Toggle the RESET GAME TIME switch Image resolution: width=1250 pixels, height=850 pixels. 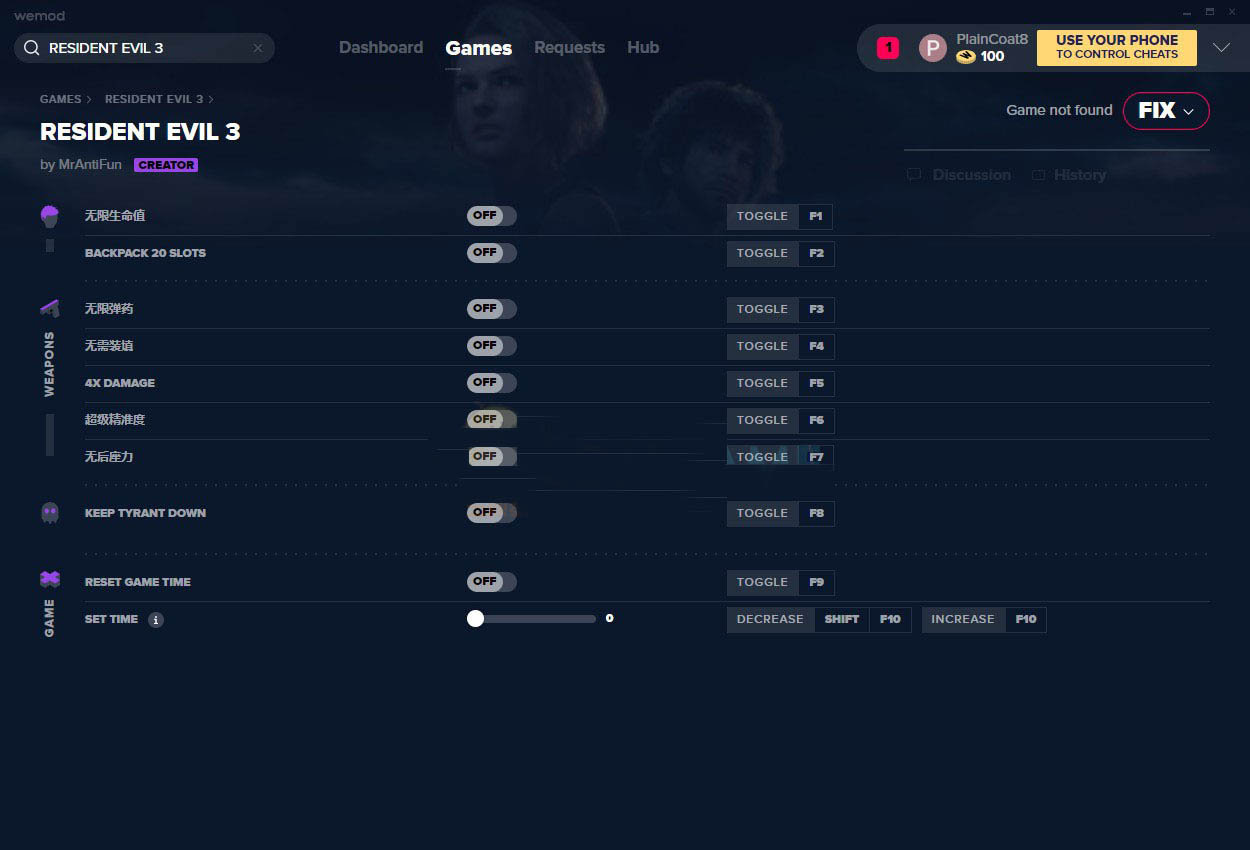coord(492,582)
